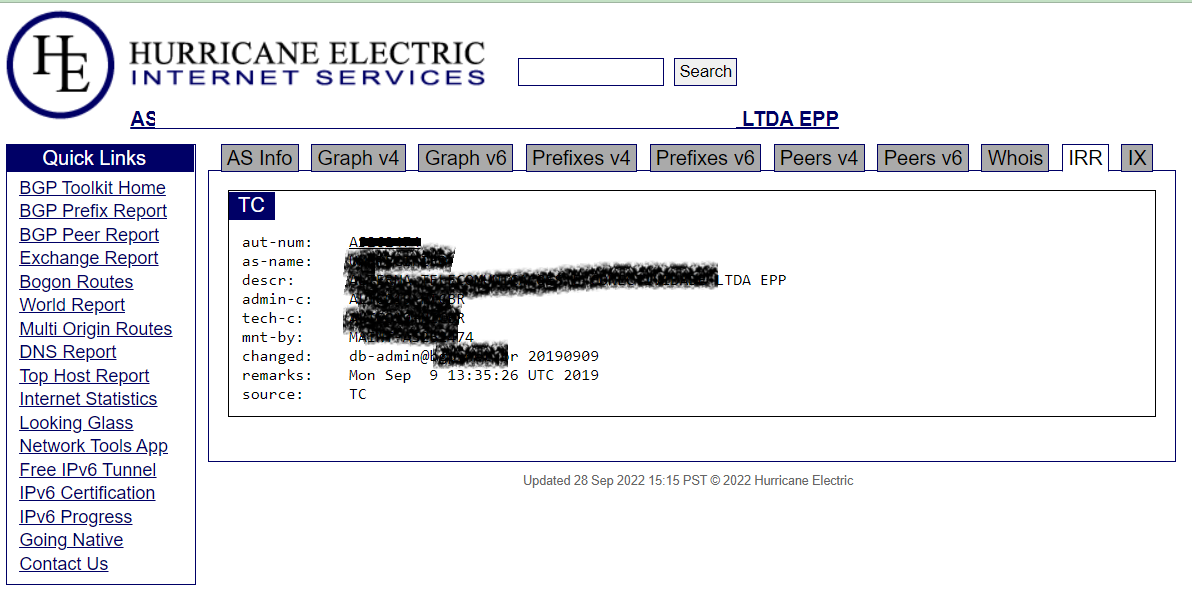The image size is (1192, 599).
Task: View the Peers v6 tab
Action: point(923,158)
